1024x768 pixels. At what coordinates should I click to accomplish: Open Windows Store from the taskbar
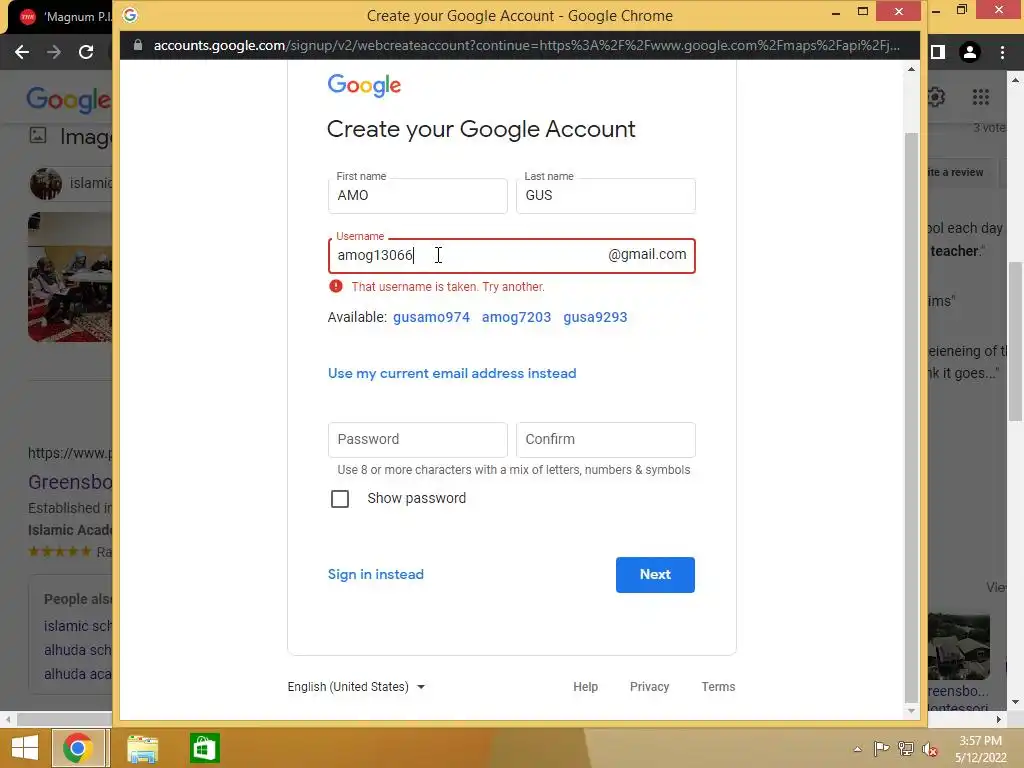[204, 748]
